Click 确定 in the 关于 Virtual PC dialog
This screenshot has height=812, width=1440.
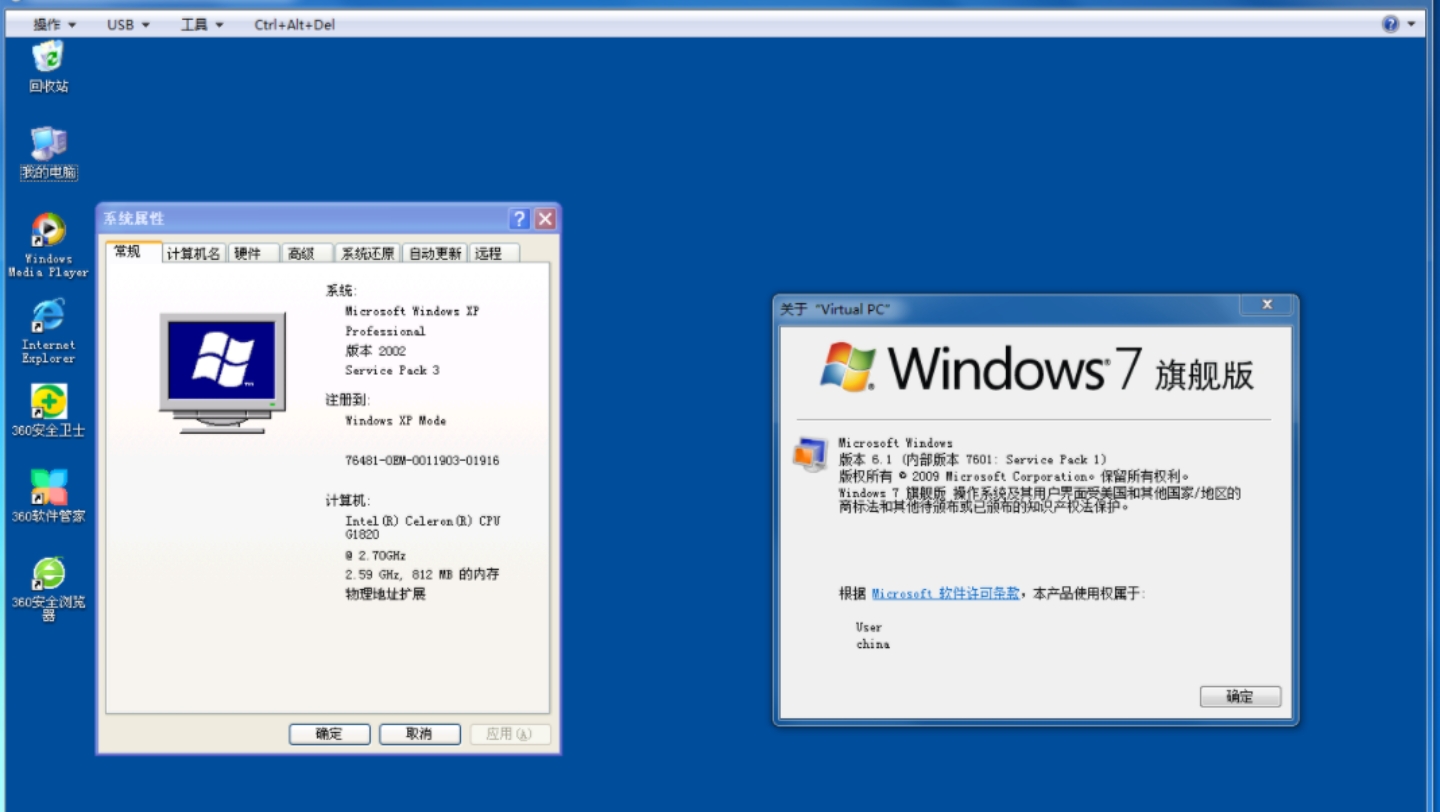coord(1240,697)
